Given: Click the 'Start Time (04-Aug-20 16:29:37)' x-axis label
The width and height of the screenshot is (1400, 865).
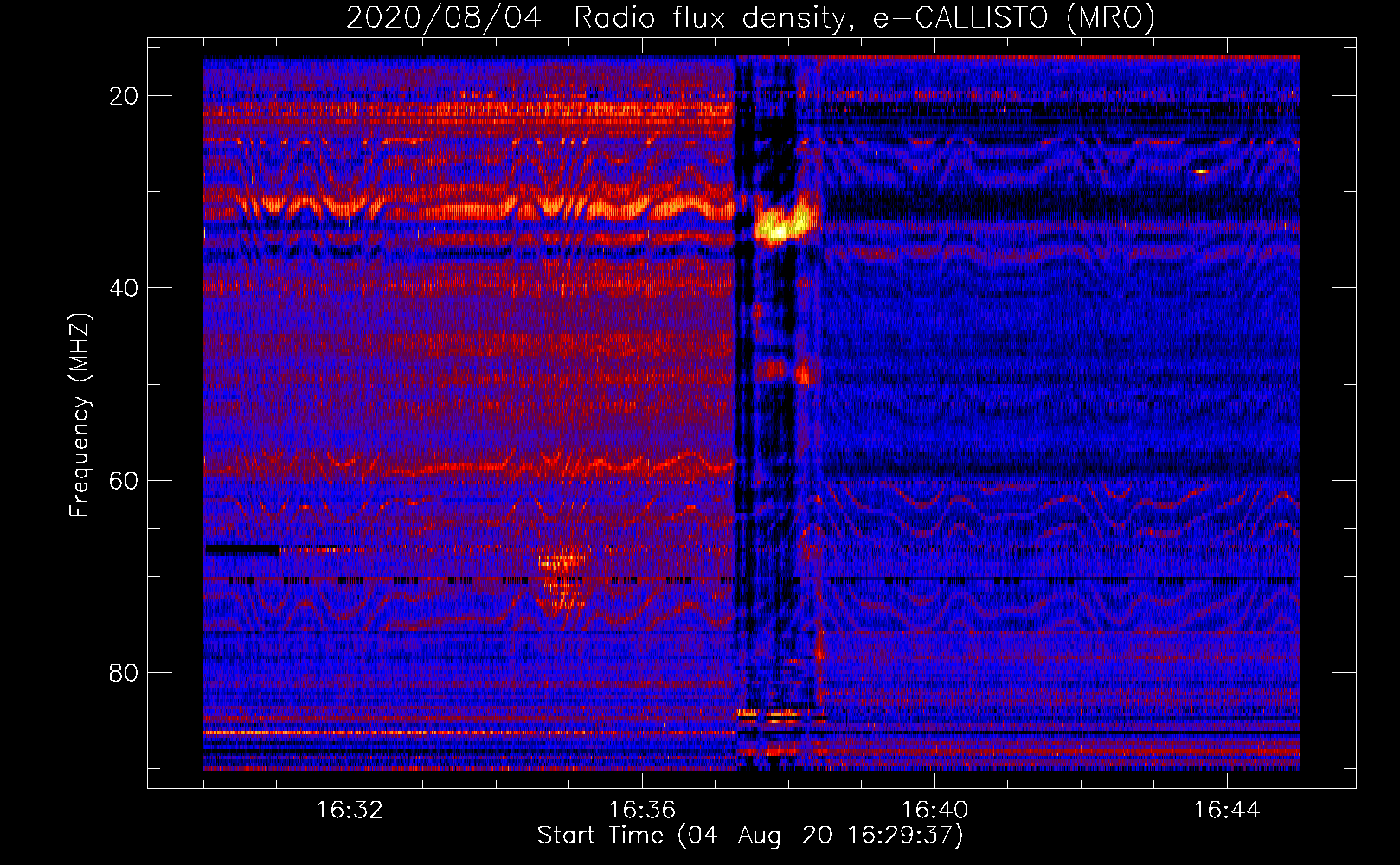Looking at the screenshot, I should [x=750, y=836].
